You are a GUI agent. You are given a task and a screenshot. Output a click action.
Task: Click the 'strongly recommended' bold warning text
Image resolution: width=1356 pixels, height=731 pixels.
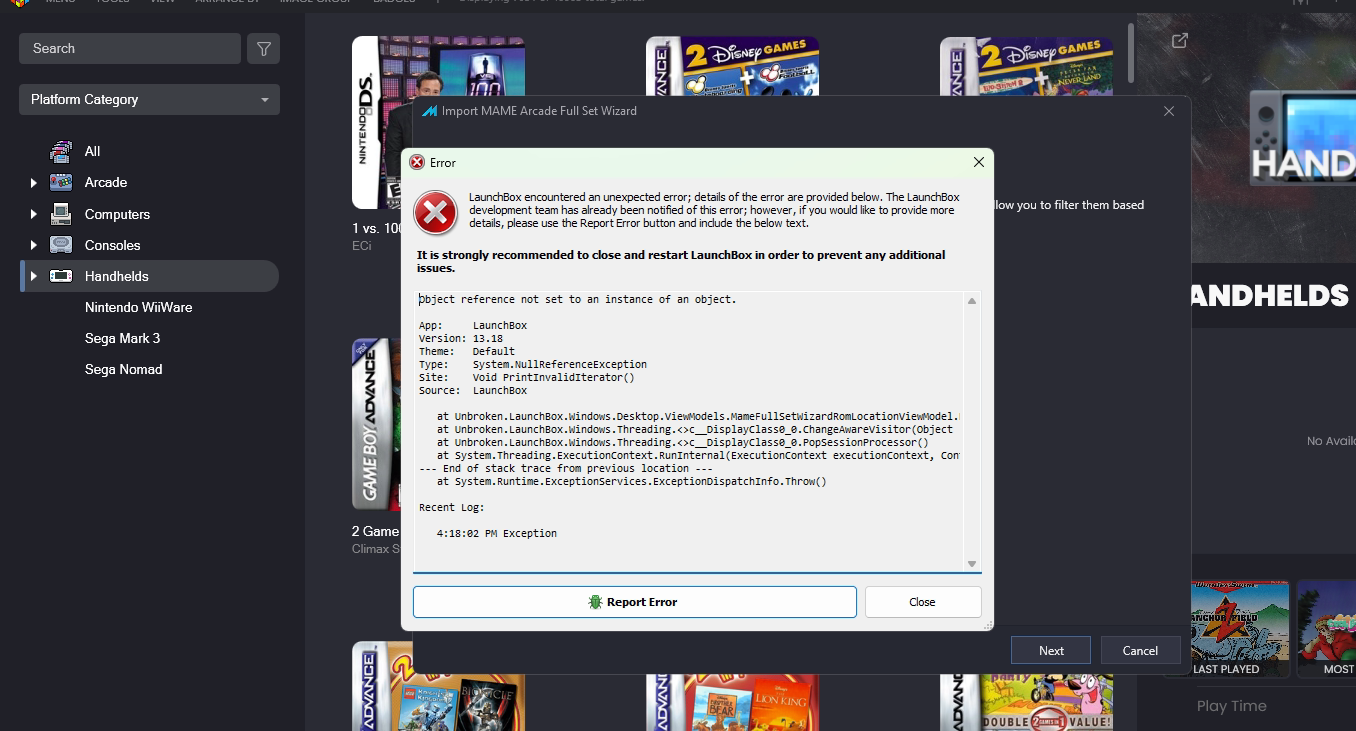pyautogui.click(x=681, y=261)
